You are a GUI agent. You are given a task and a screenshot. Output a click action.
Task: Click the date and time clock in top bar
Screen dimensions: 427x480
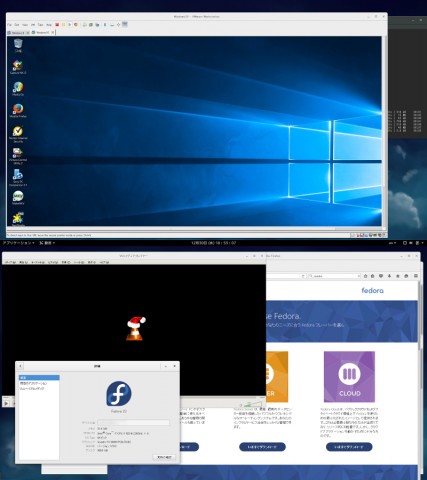(x=213, y=243)
